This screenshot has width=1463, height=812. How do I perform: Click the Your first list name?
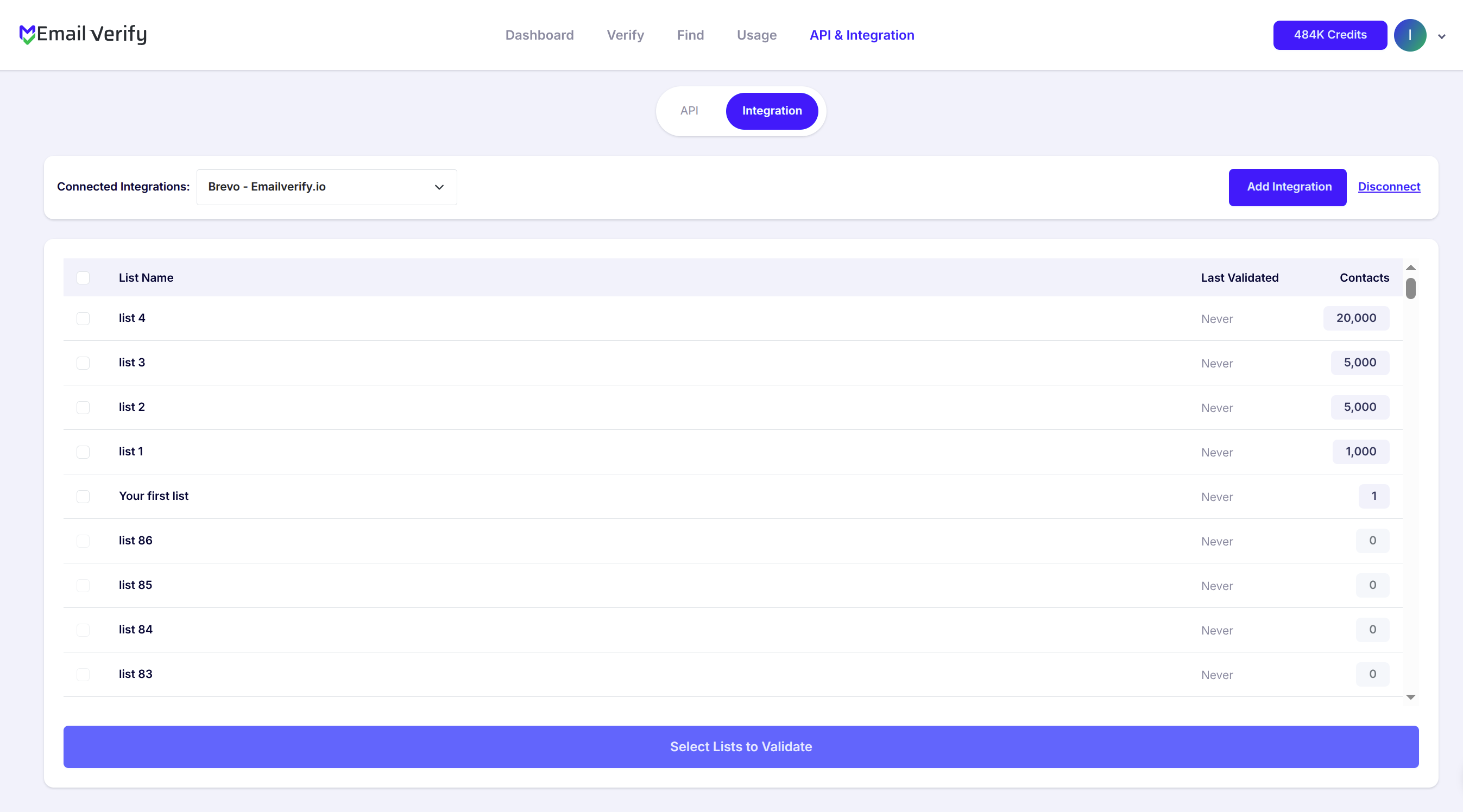coord(153,496)
